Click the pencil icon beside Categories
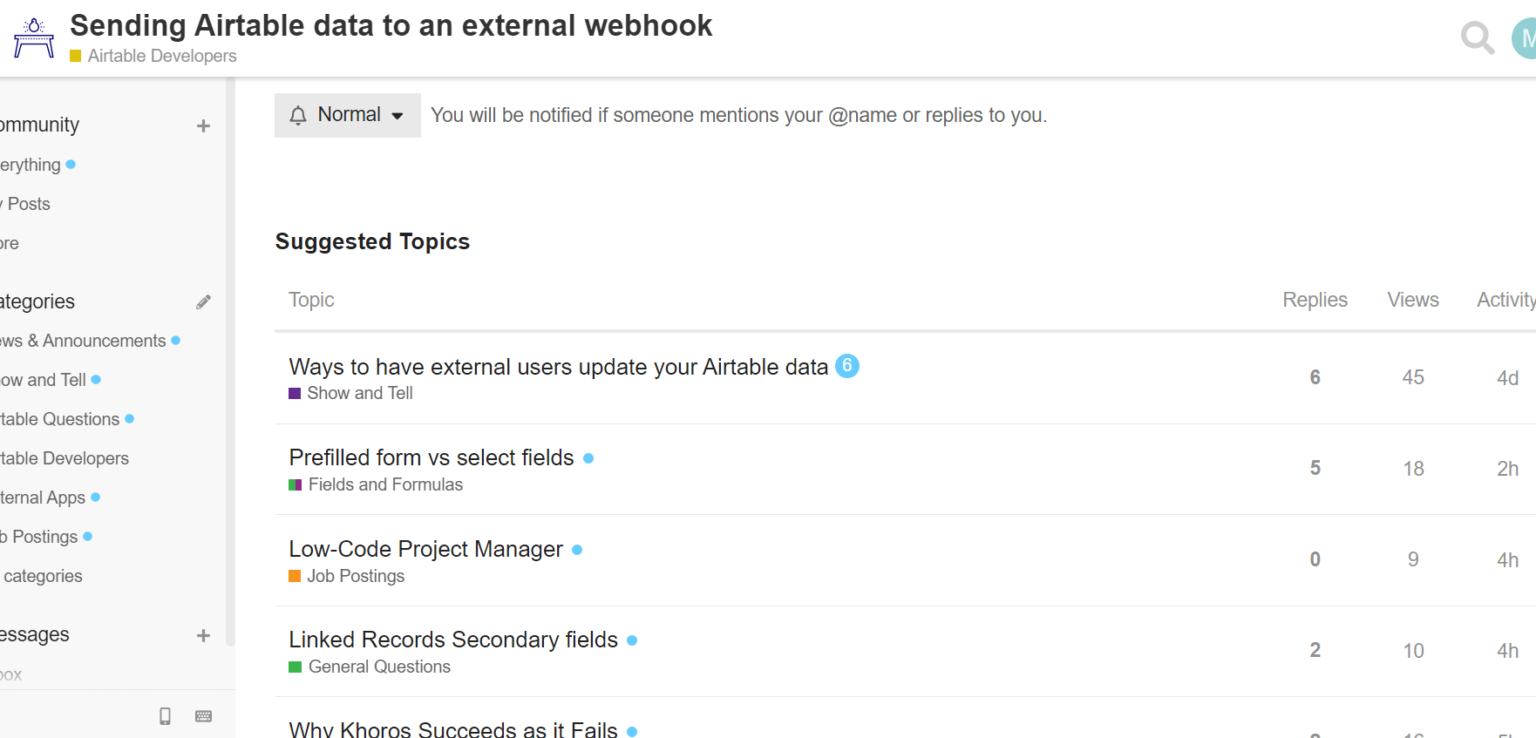Image resolution: width=1536 pixels, height=738 pixels. 204,302
